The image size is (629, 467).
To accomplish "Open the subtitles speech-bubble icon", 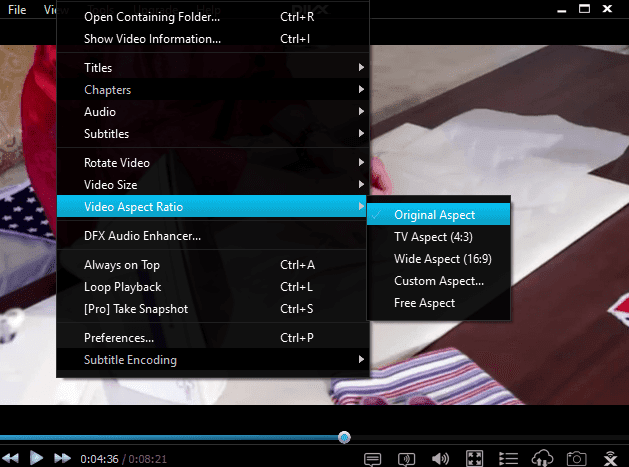I will pos(372,459).
